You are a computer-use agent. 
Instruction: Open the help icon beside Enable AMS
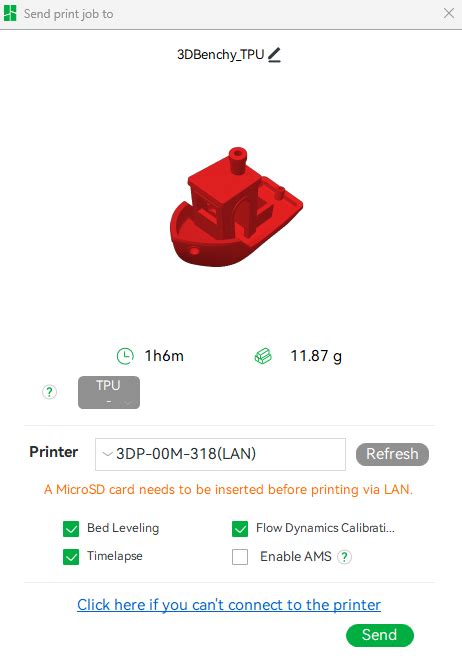pyautogui.click(x=344, y=557)
